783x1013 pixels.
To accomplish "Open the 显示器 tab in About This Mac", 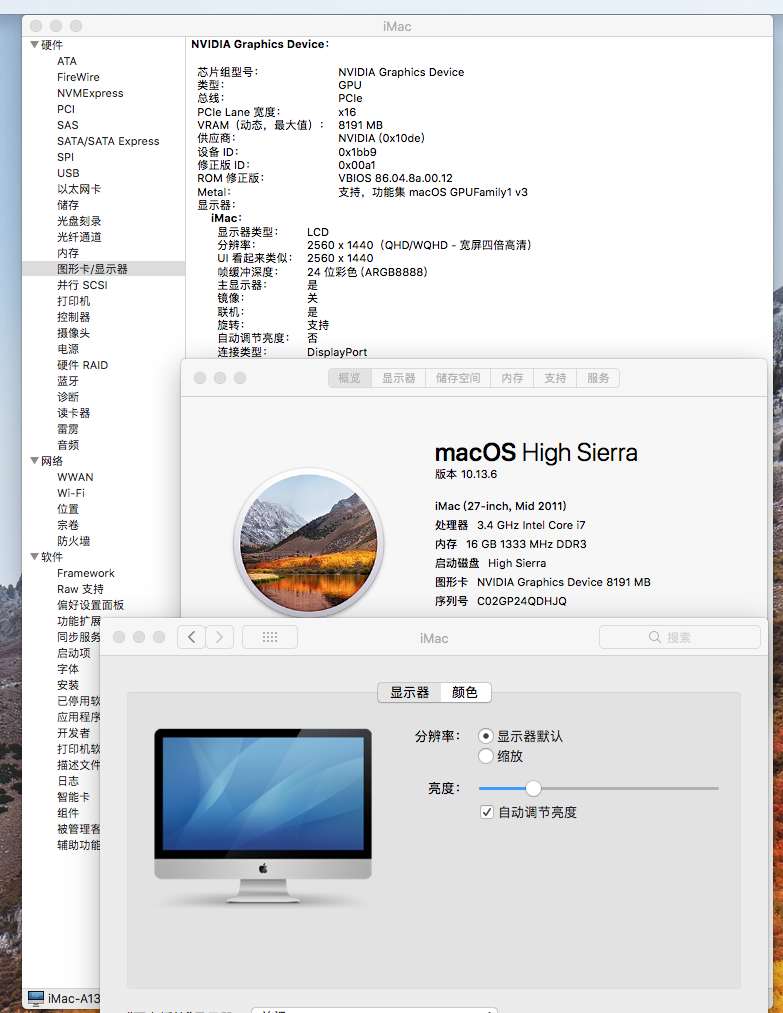I will [x=399, y=378].
